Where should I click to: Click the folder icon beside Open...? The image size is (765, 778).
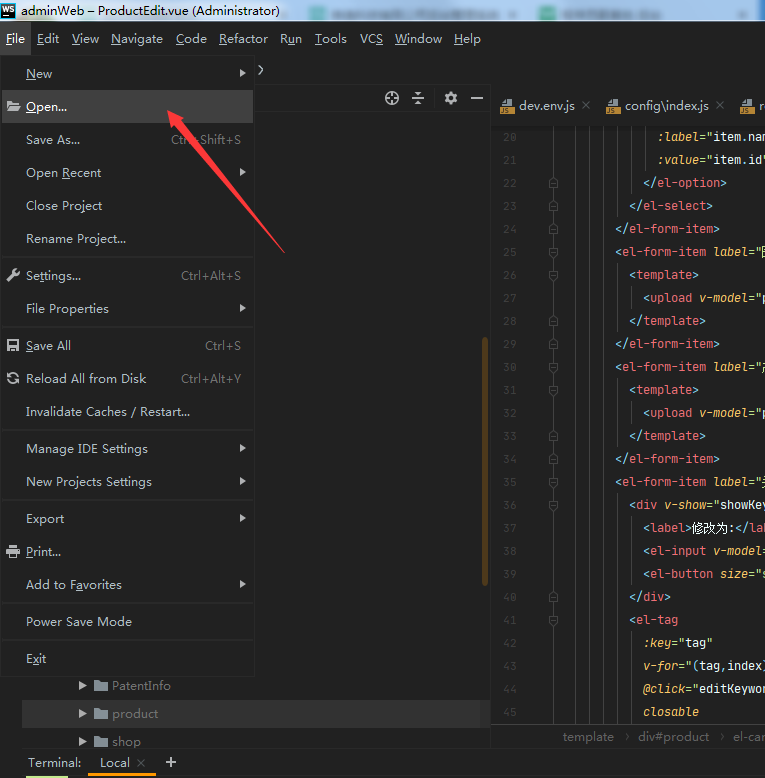(13, 106)
